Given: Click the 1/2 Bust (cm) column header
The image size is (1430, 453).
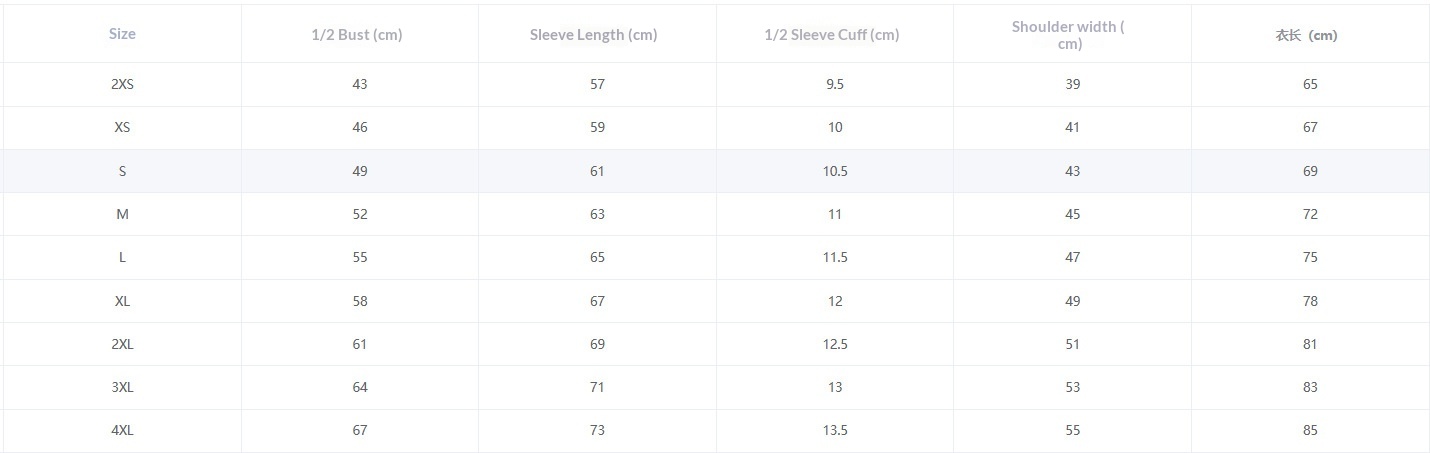Looking at the screenshot, I should point(357,35).
